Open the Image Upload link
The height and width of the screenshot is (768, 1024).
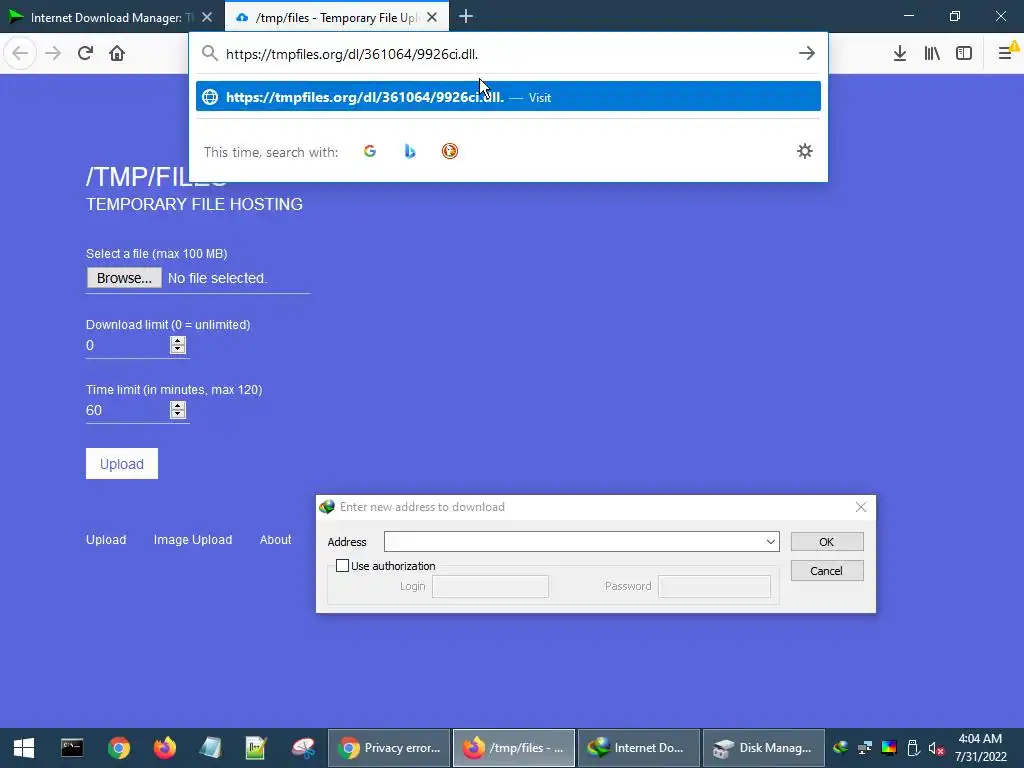(x=193, y=539)
